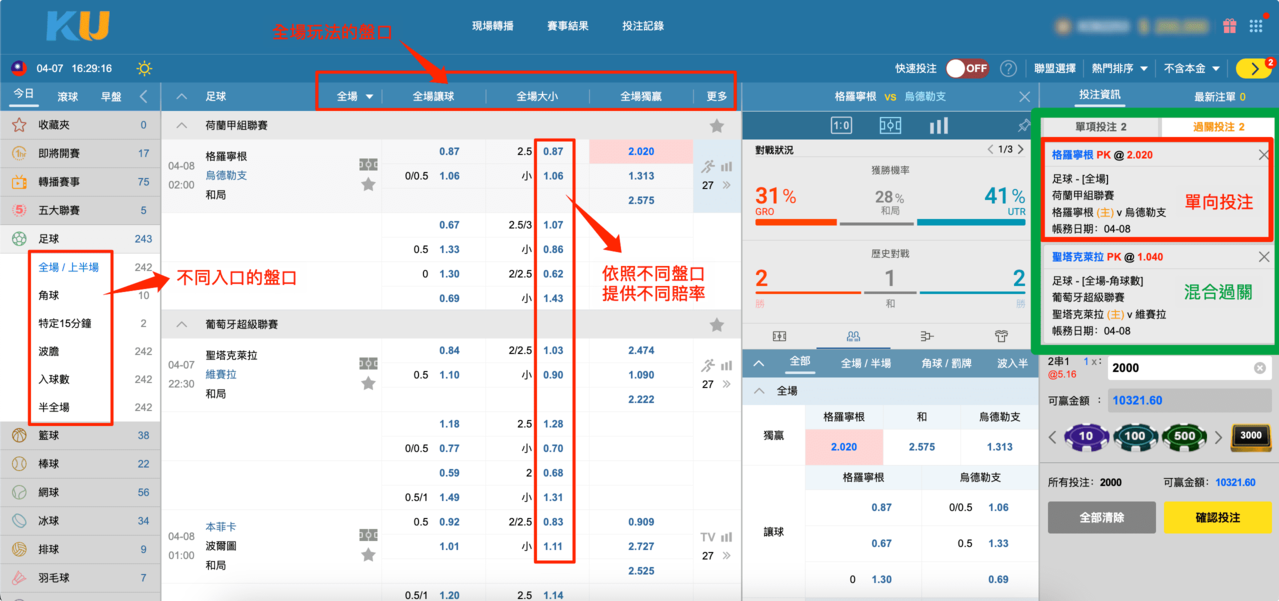Switch to the 單項投注 tab
Image resolution: width=1279 pixels, height=601 pixels.
[1100, 127]
